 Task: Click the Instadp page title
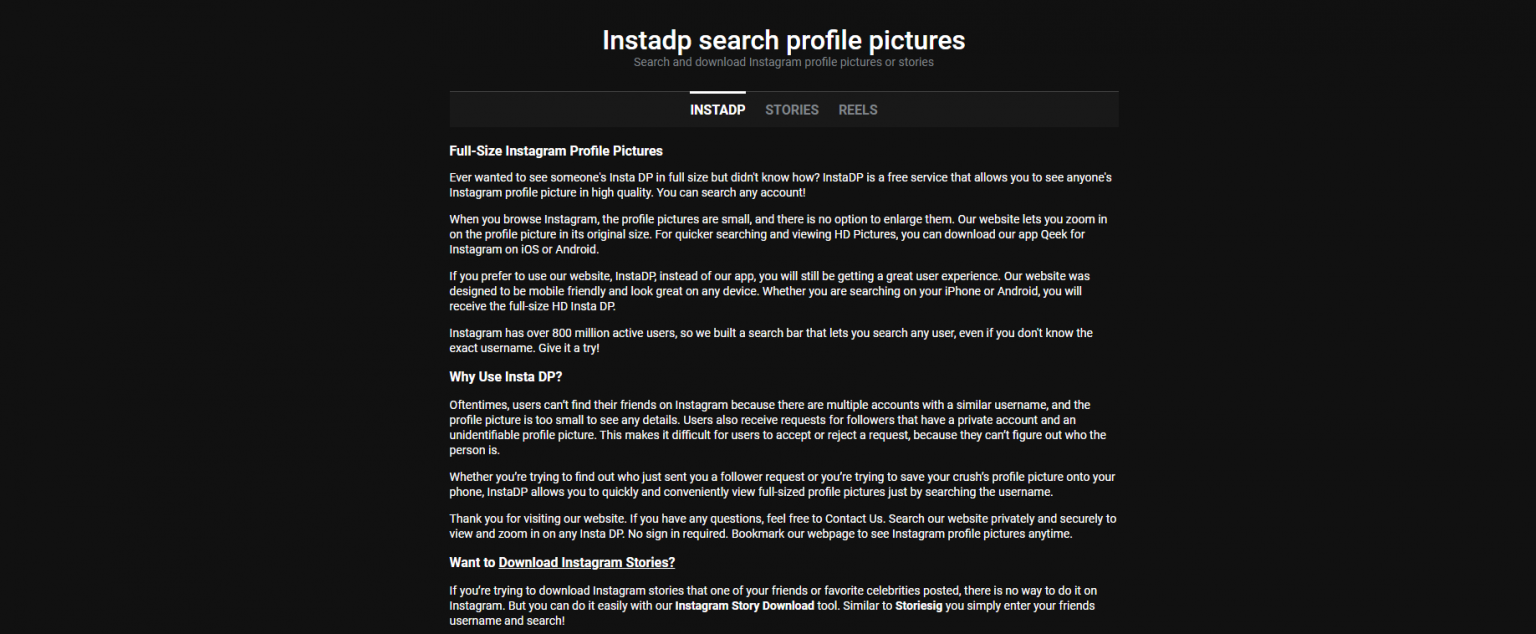click(x=783, y=40)
